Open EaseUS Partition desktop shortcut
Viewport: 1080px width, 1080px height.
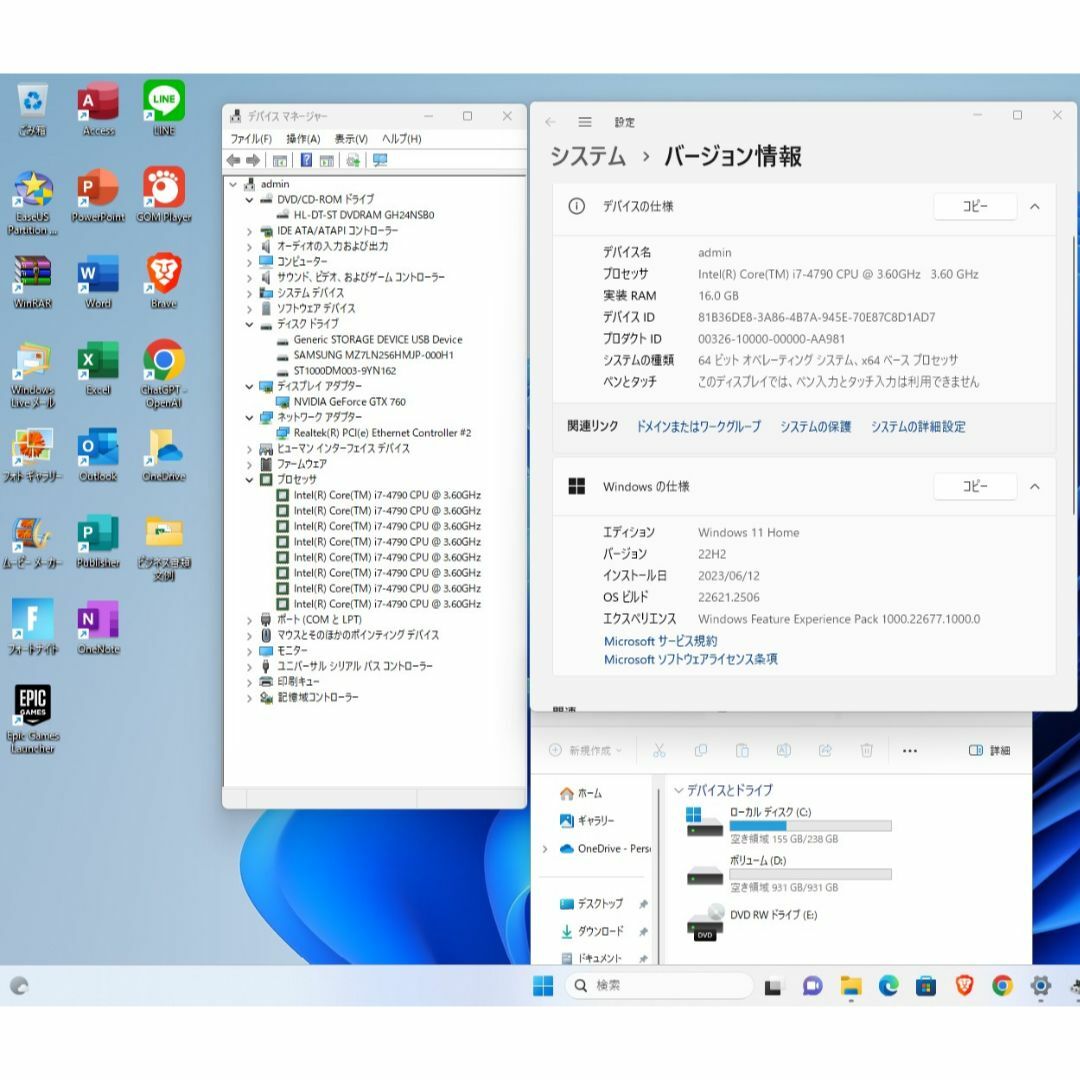pyautogui.click(x=32, y=202)
